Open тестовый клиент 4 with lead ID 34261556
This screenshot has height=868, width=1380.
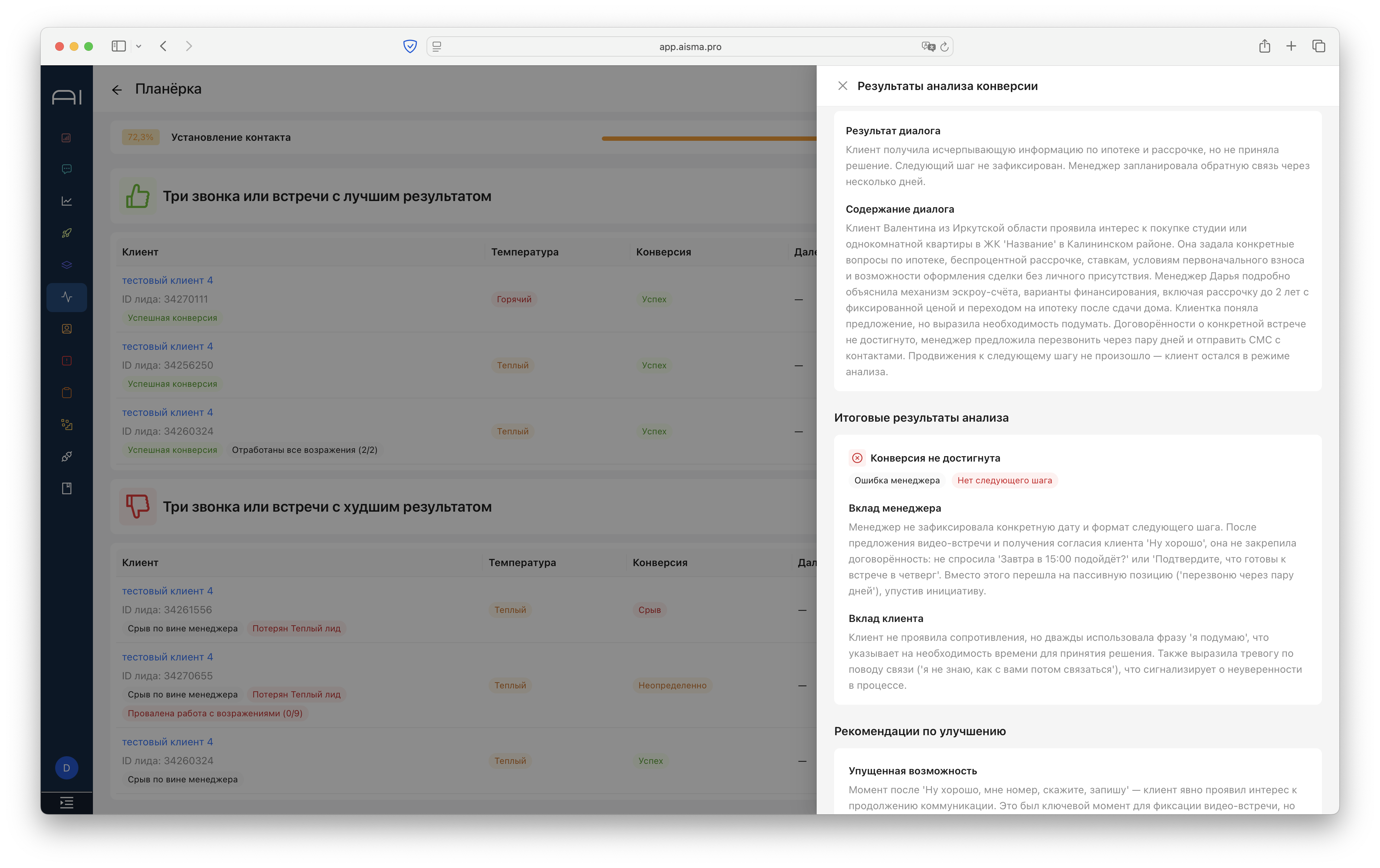[x=167, y=591]
